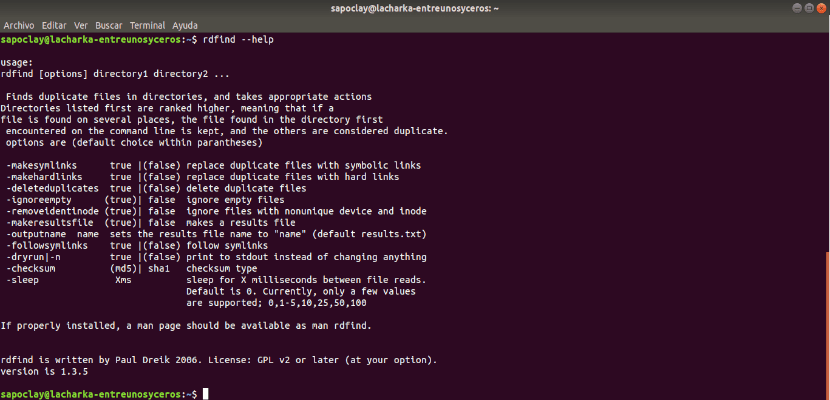
Task: Open the Terminal menu in menu bar
Action: pyautogui.click(x=148, y=25)
